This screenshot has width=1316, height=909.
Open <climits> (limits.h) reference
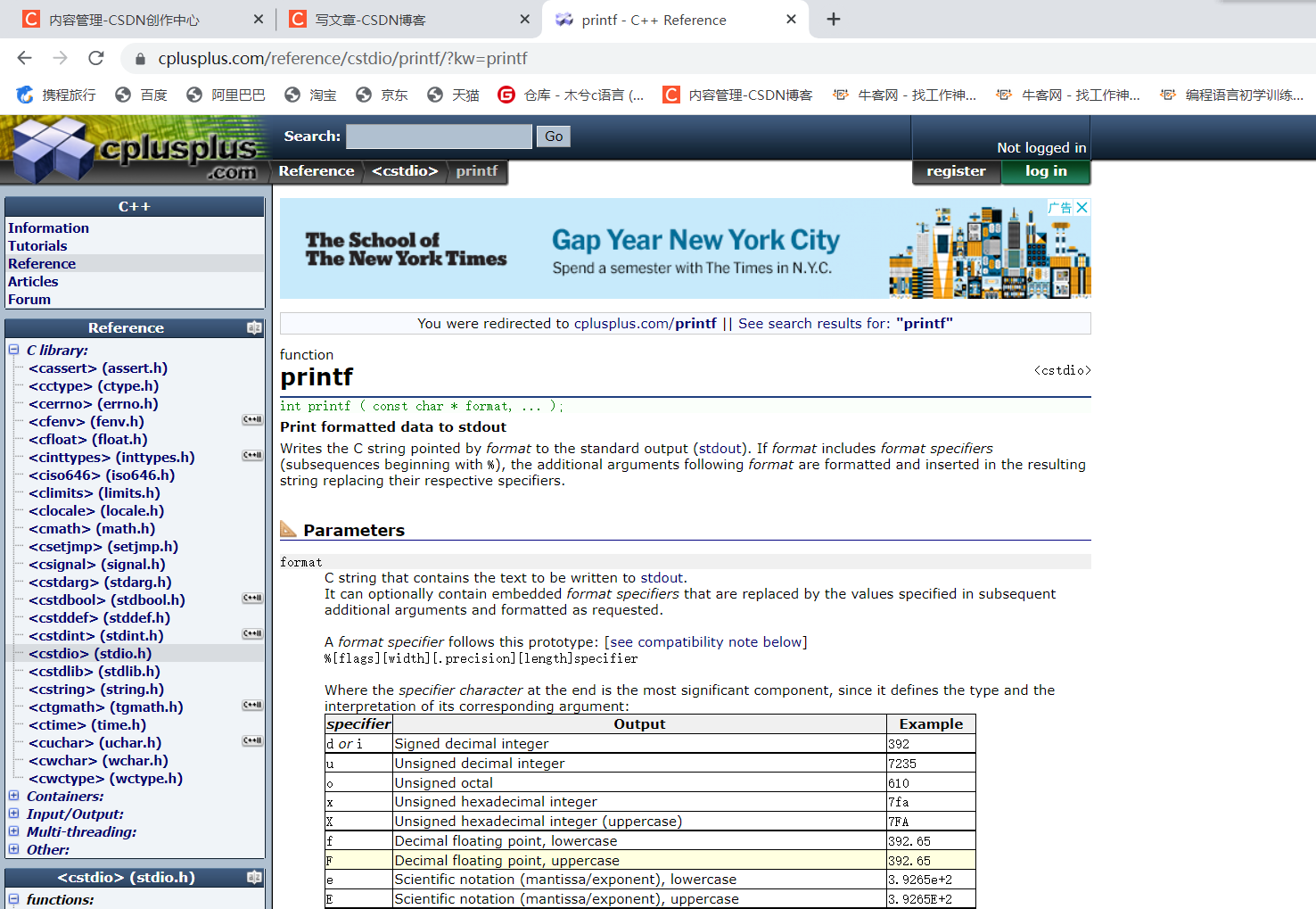click(x=95, y=493)
